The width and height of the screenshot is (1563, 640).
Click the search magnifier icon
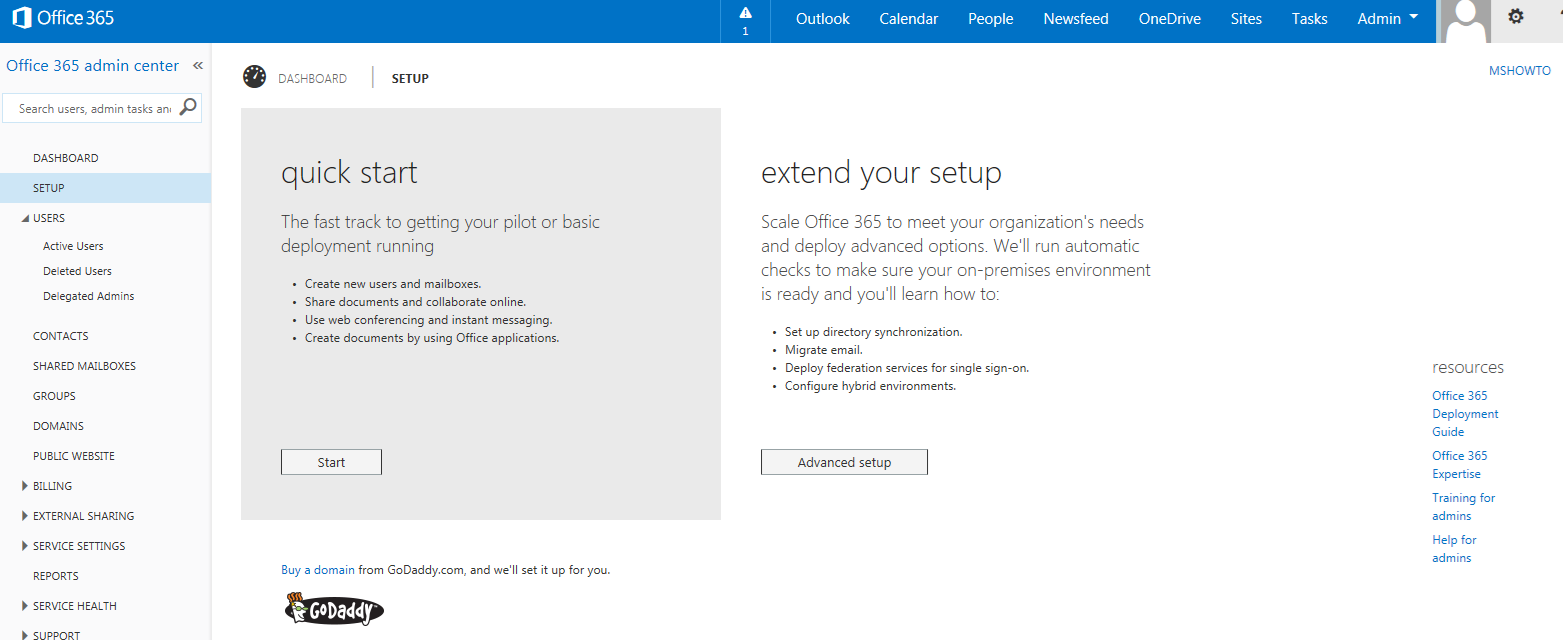188,107
